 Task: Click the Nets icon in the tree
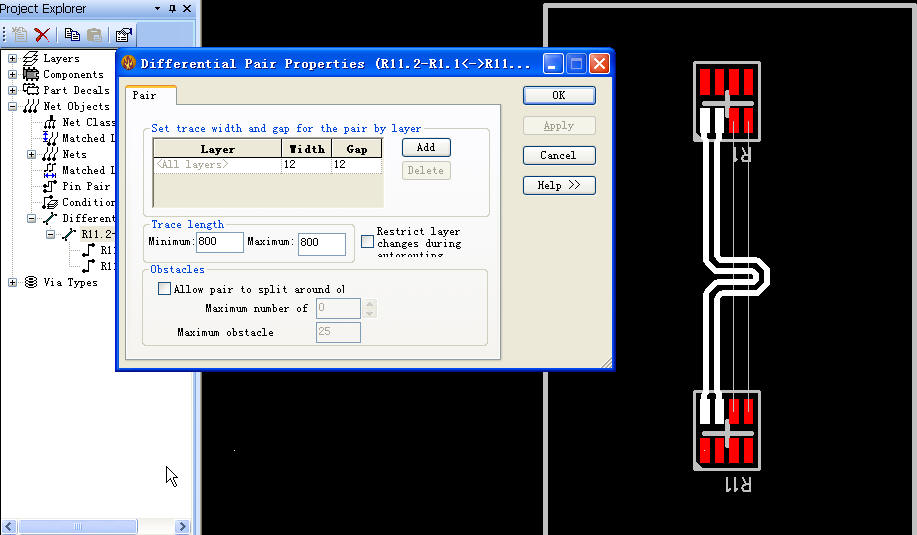50,154
